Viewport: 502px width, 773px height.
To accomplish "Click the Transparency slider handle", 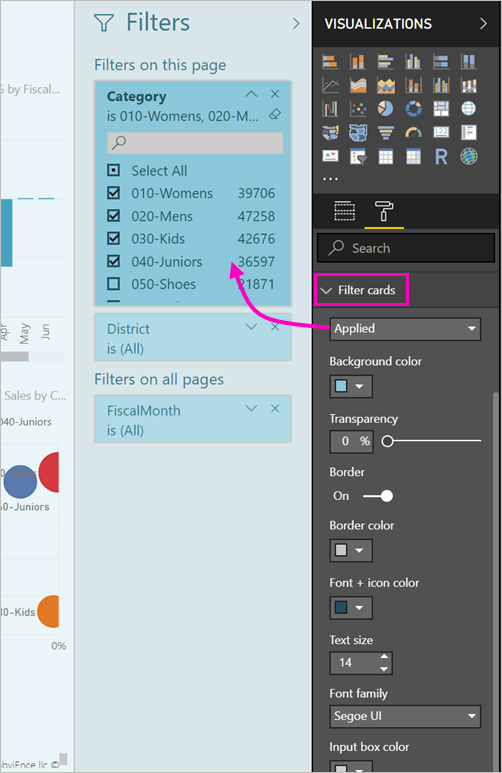I will point(388,441).
